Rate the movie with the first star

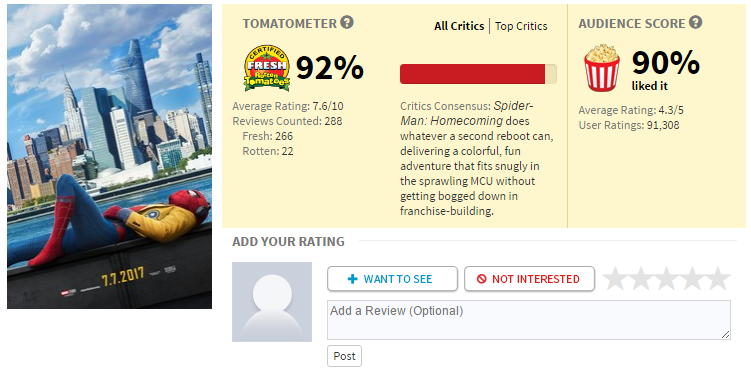[x=614, y=279]
